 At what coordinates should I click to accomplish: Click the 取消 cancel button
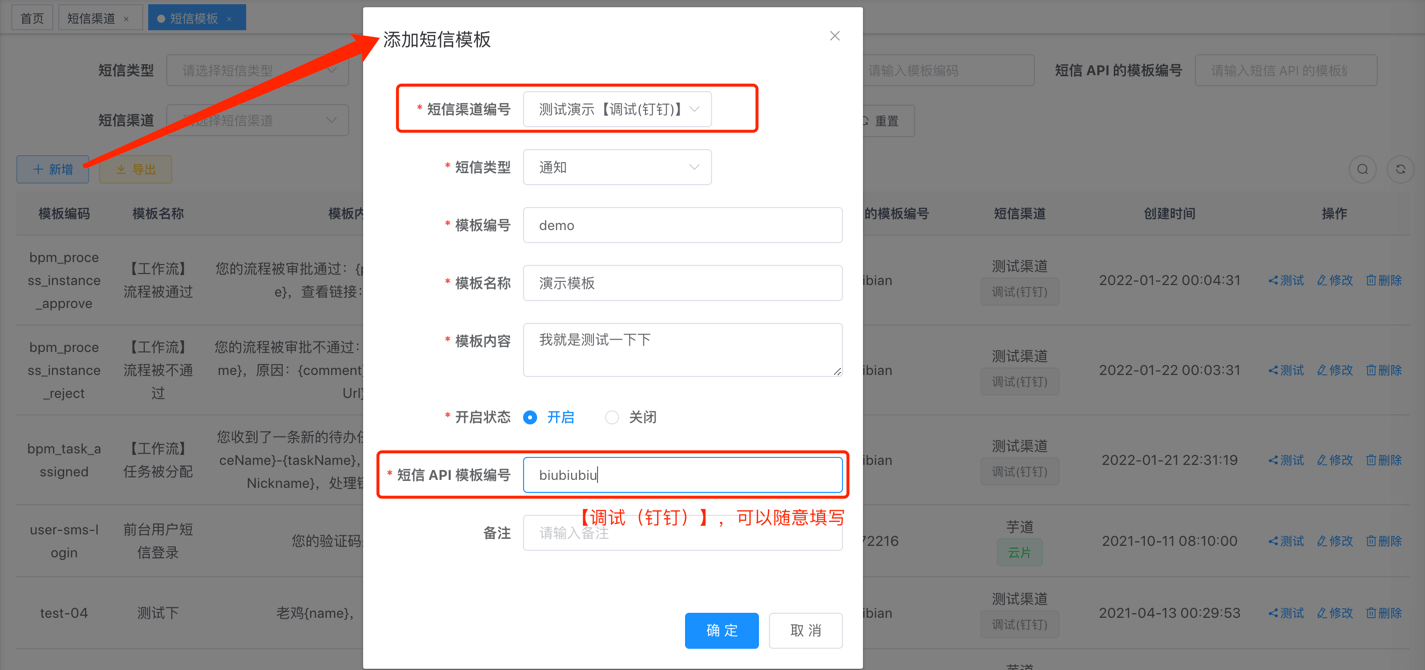806,630
